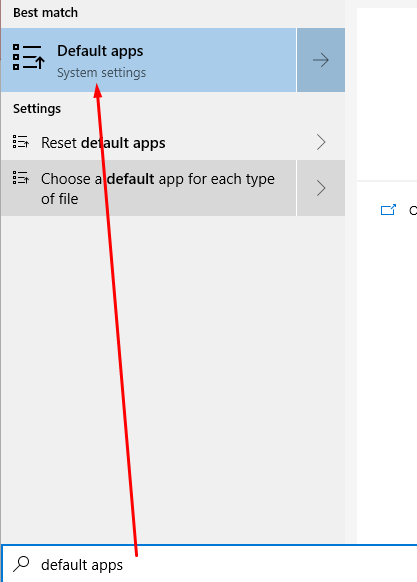Expand the chevron for Choose a default app entry

coord(321,188)
